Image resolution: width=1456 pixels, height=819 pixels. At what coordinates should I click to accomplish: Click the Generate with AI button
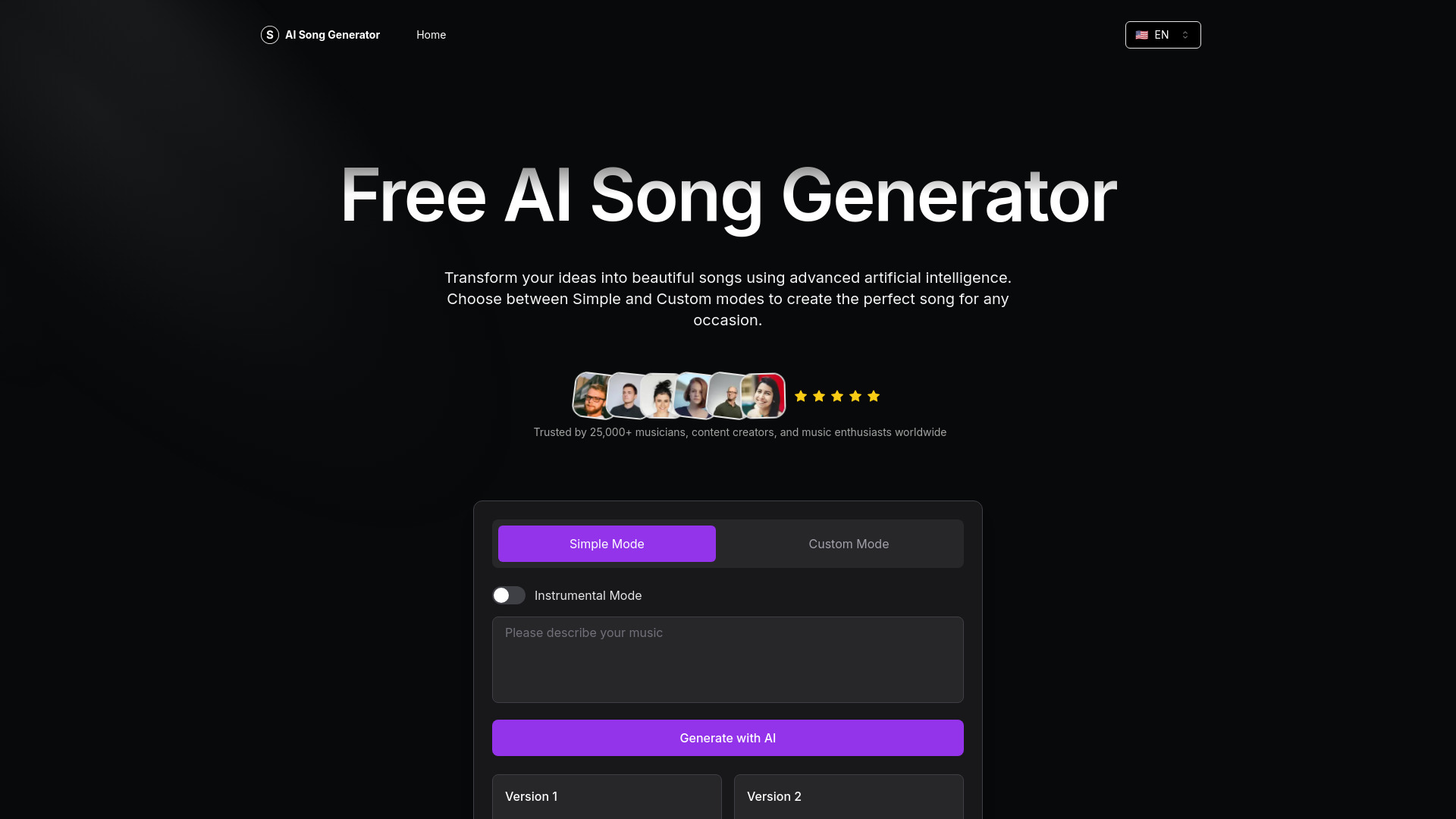pyautogui.click(x=728, y=738)
